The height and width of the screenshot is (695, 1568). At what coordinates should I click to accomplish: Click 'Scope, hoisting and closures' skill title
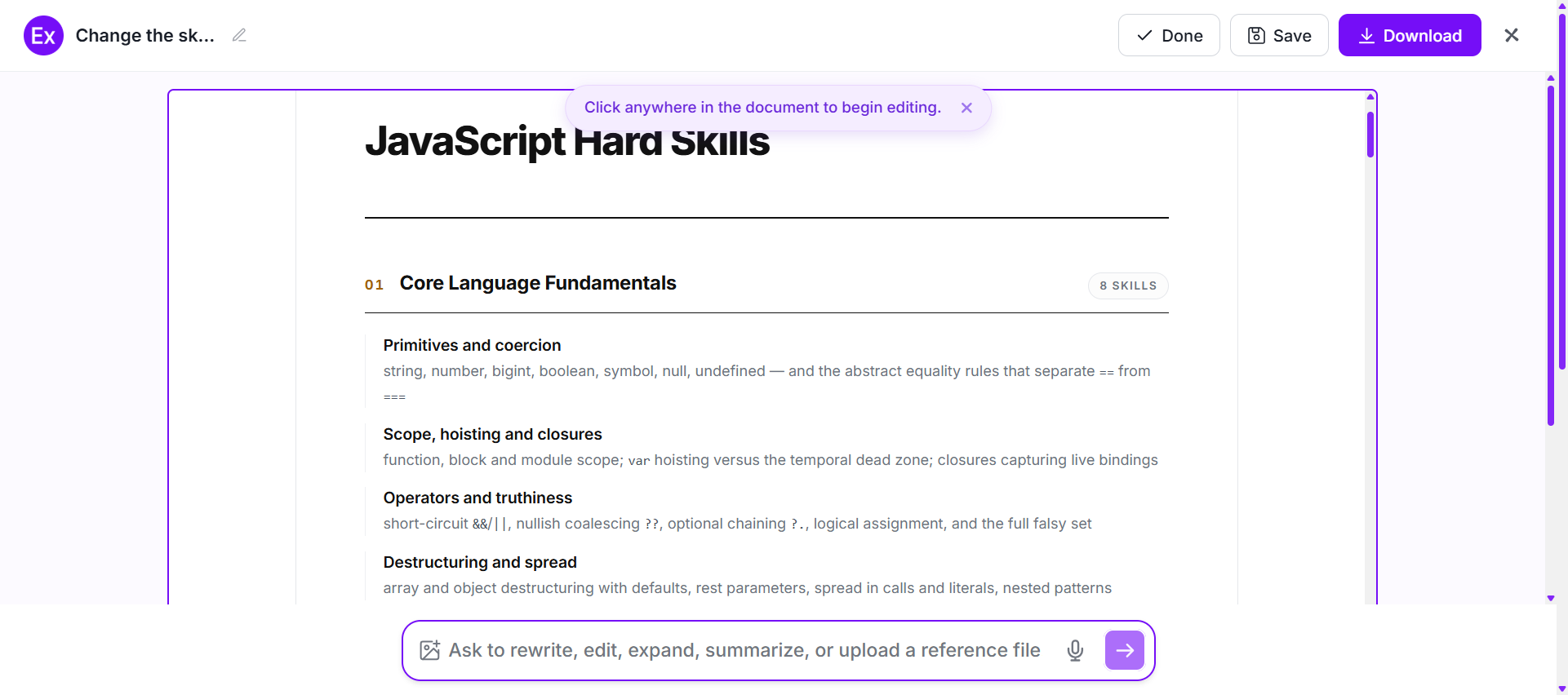click(x=492, y=434)
